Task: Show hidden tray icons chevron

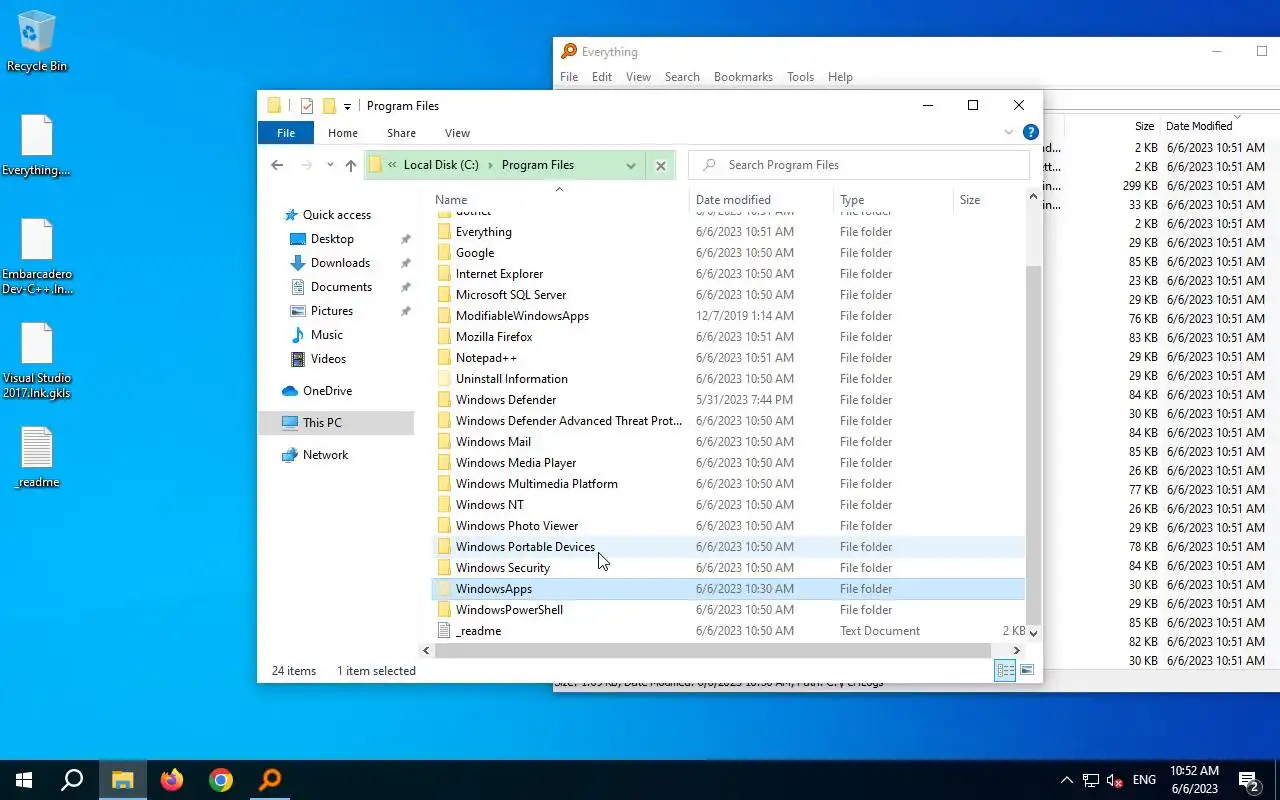Action: point(1066,780)
